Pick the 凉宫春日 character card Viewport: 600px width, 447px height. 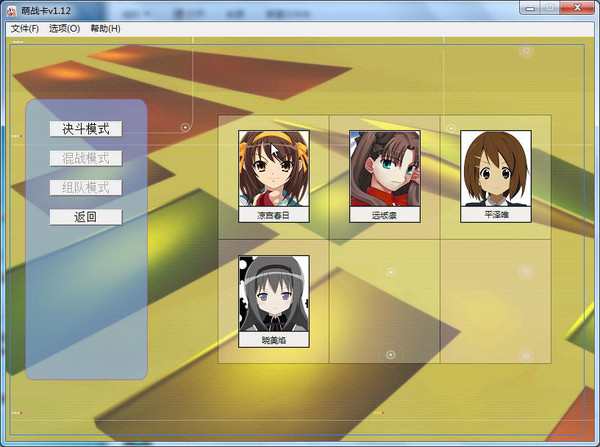274,176
